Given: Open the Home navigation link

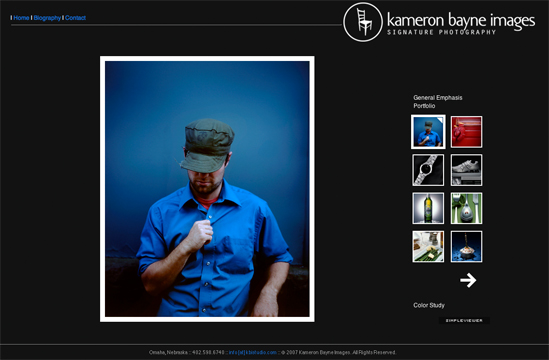Looking at the screenshot, I should pyautogui.click(x=21, y=18).
